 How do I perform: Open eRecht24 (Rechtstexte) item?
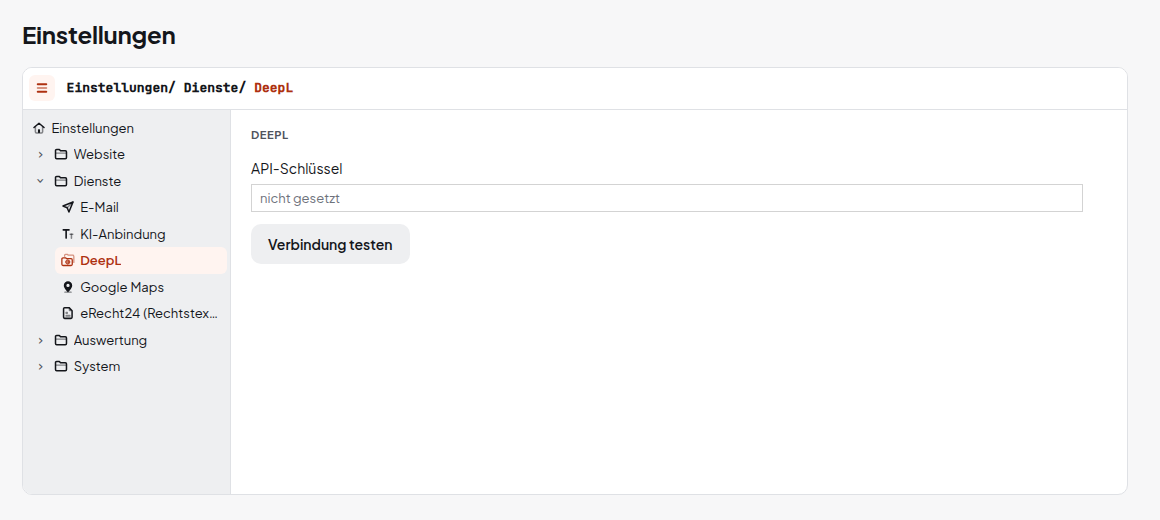click(141, 314)
